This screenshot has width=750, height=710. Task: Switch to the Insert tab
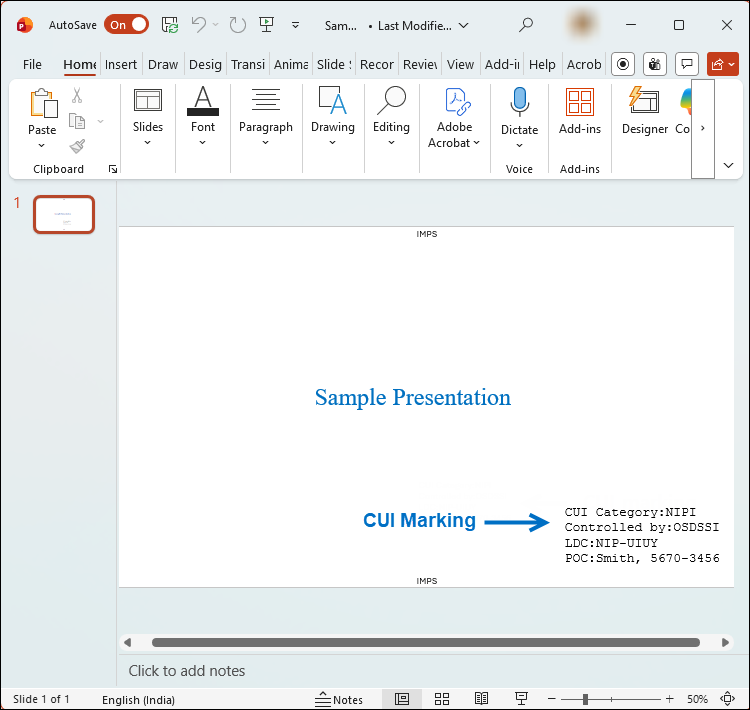(x=121, y=64)
